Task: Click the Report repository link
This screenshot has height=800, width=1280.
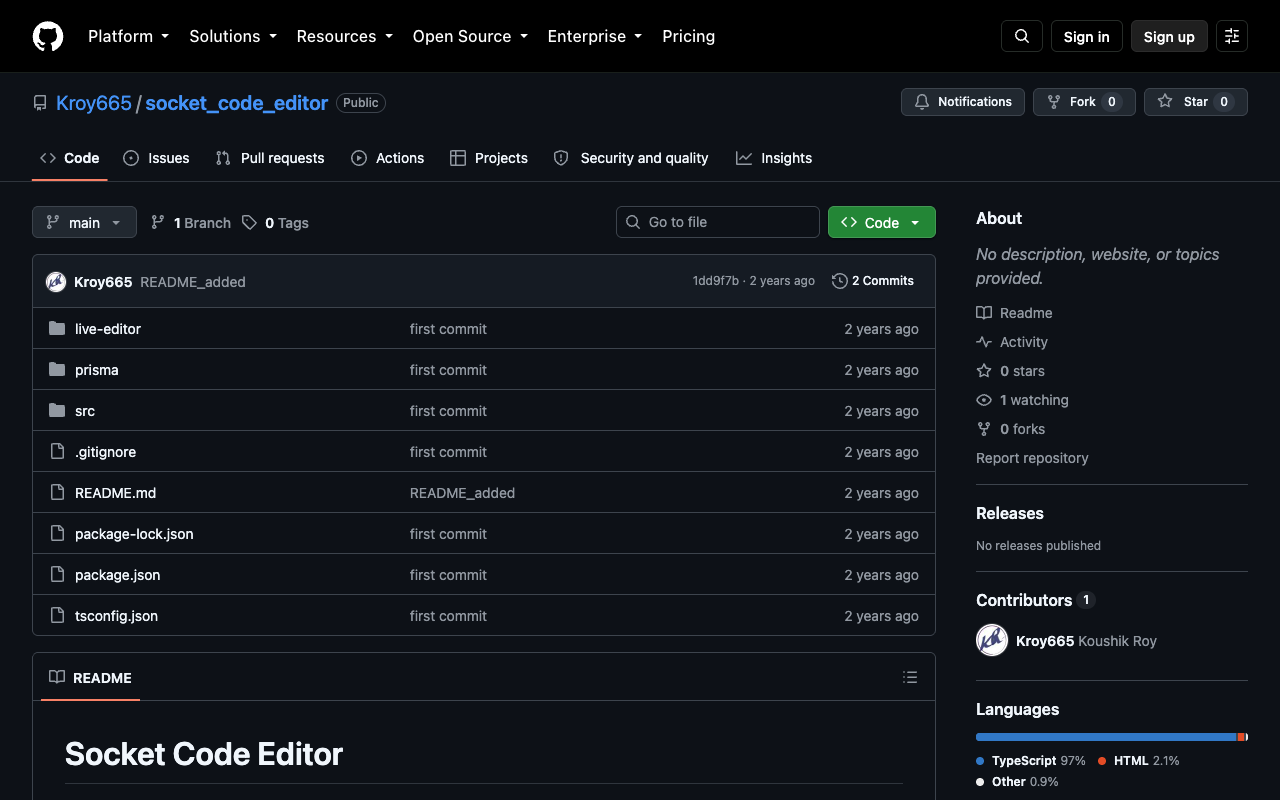Action: coord(1032,458)
